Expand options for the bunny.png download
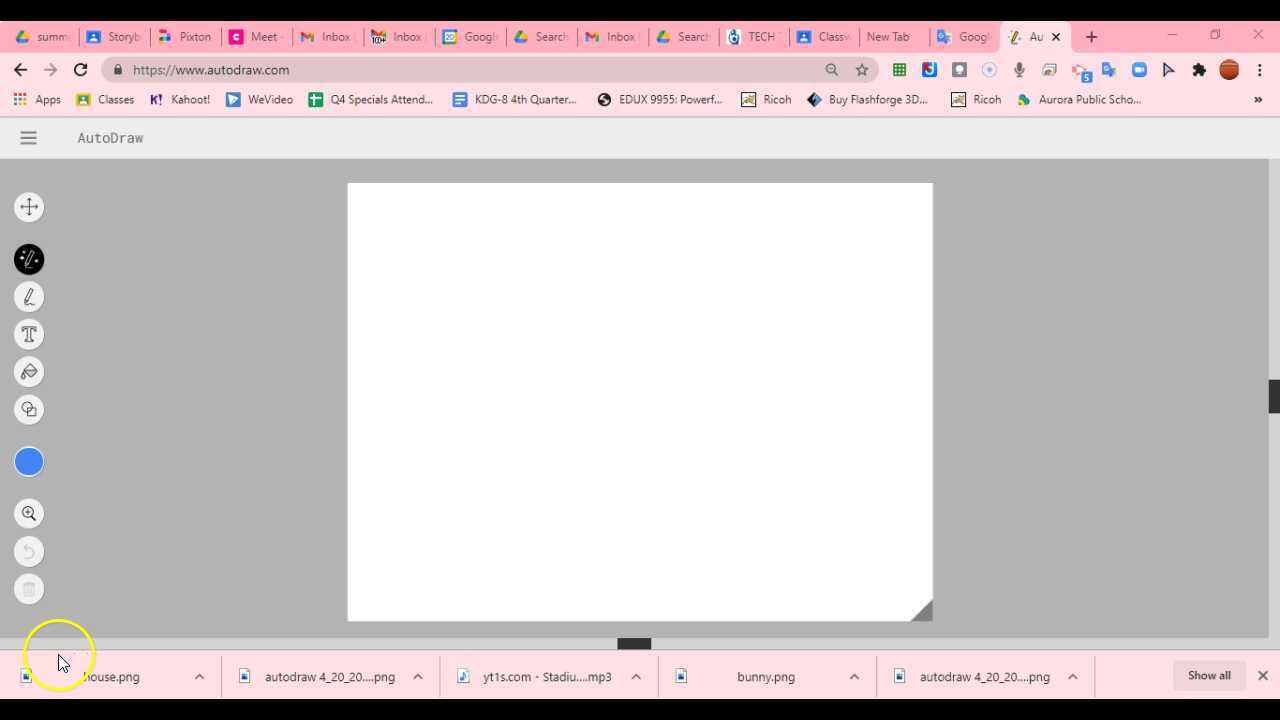This screenshot has height=720, width=1280. tap(854, 677)
